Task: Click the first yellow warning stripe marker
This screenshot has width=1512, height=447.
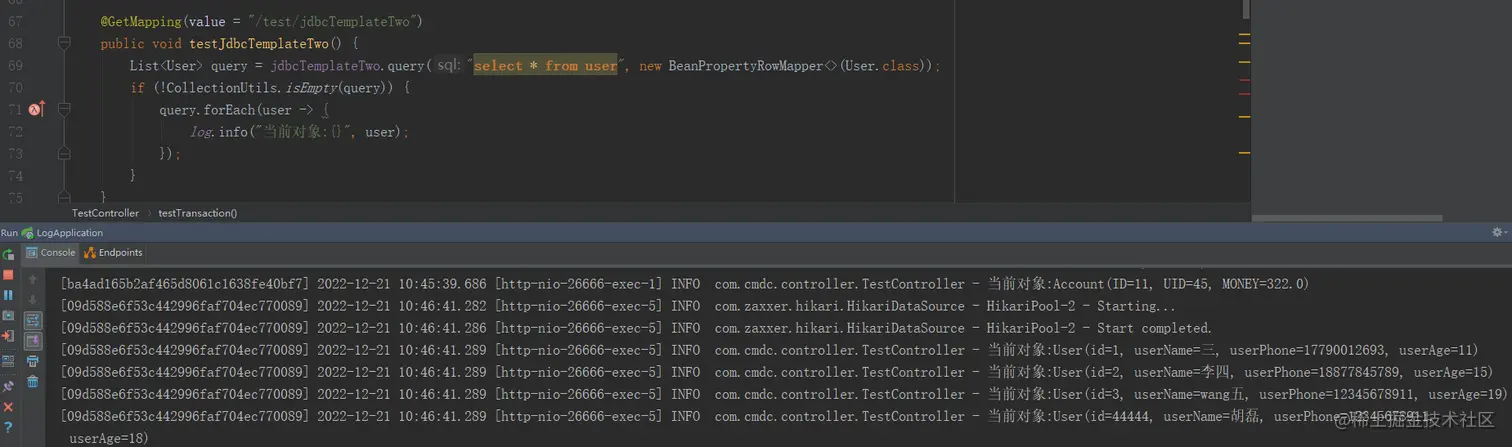Action: pos(1245,35)
